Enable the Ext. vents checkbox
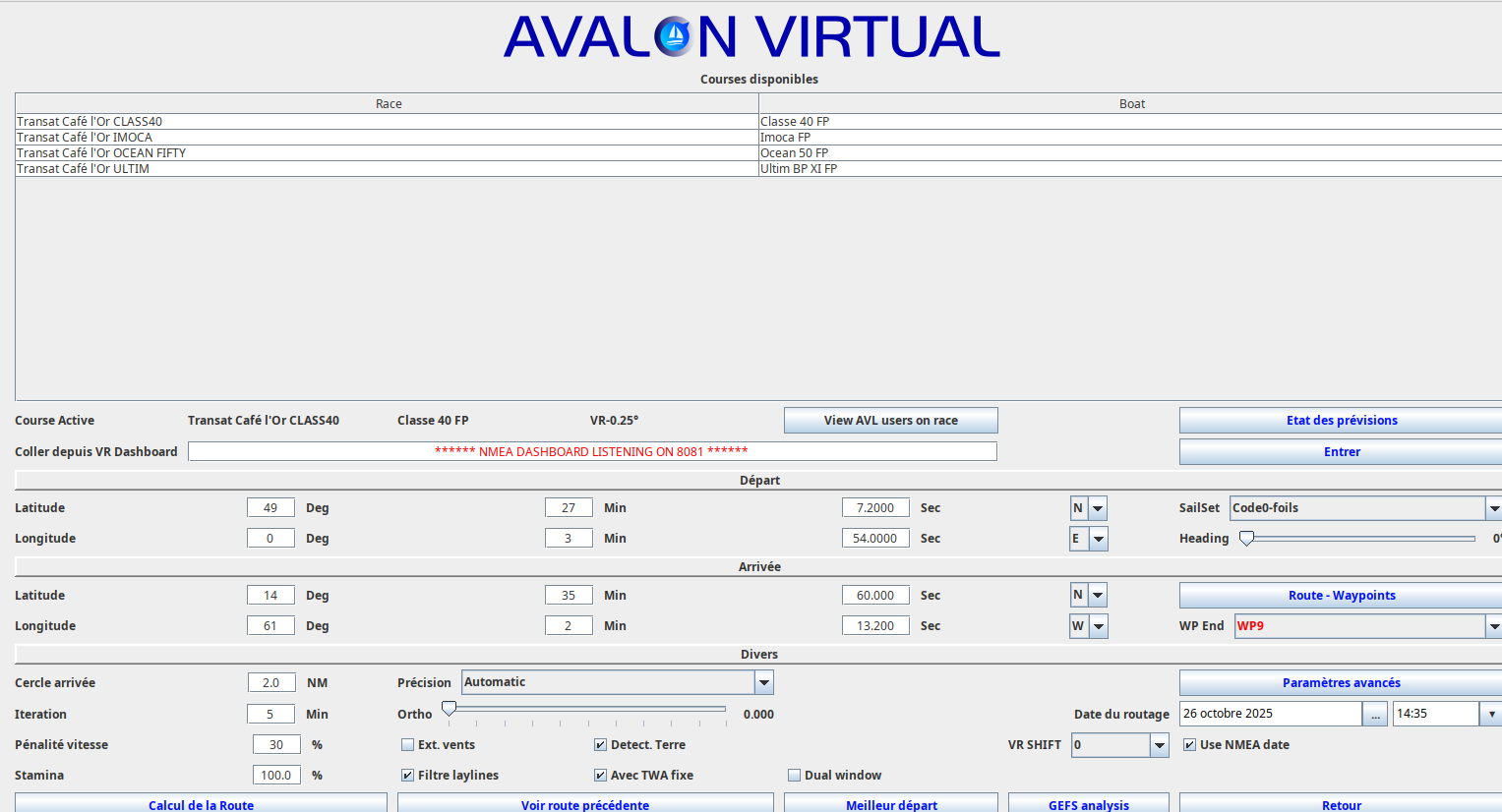 point(407,744)
